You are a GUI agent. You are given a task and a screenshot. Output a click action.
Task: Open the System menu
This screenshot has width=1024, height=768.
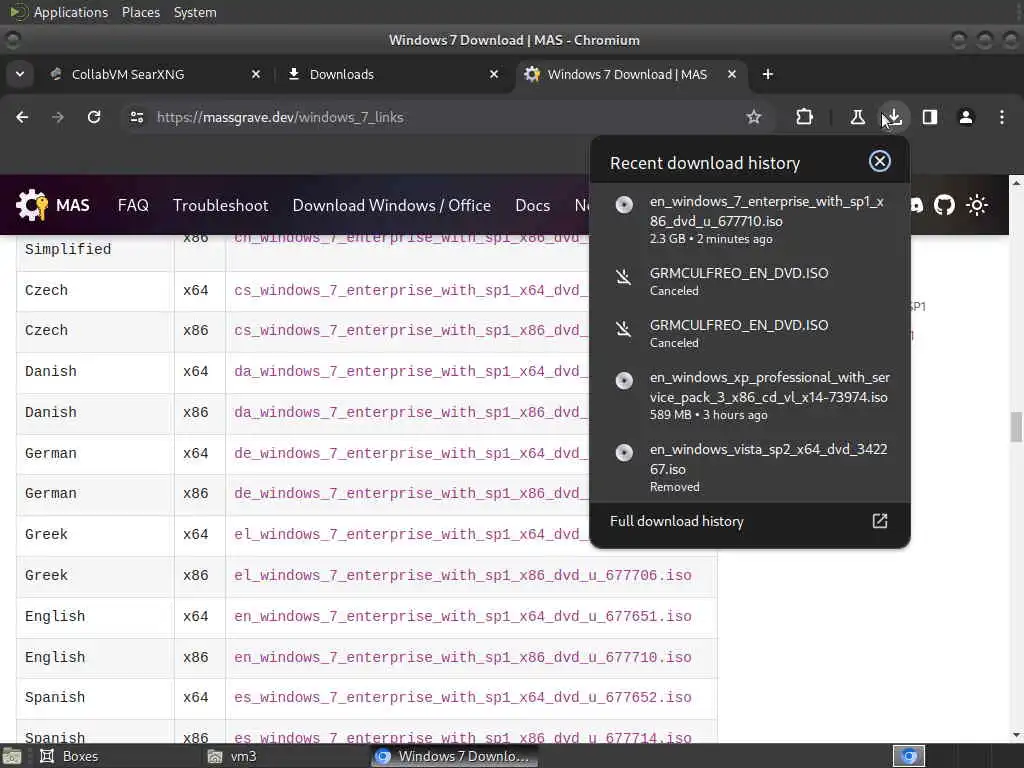195,12
